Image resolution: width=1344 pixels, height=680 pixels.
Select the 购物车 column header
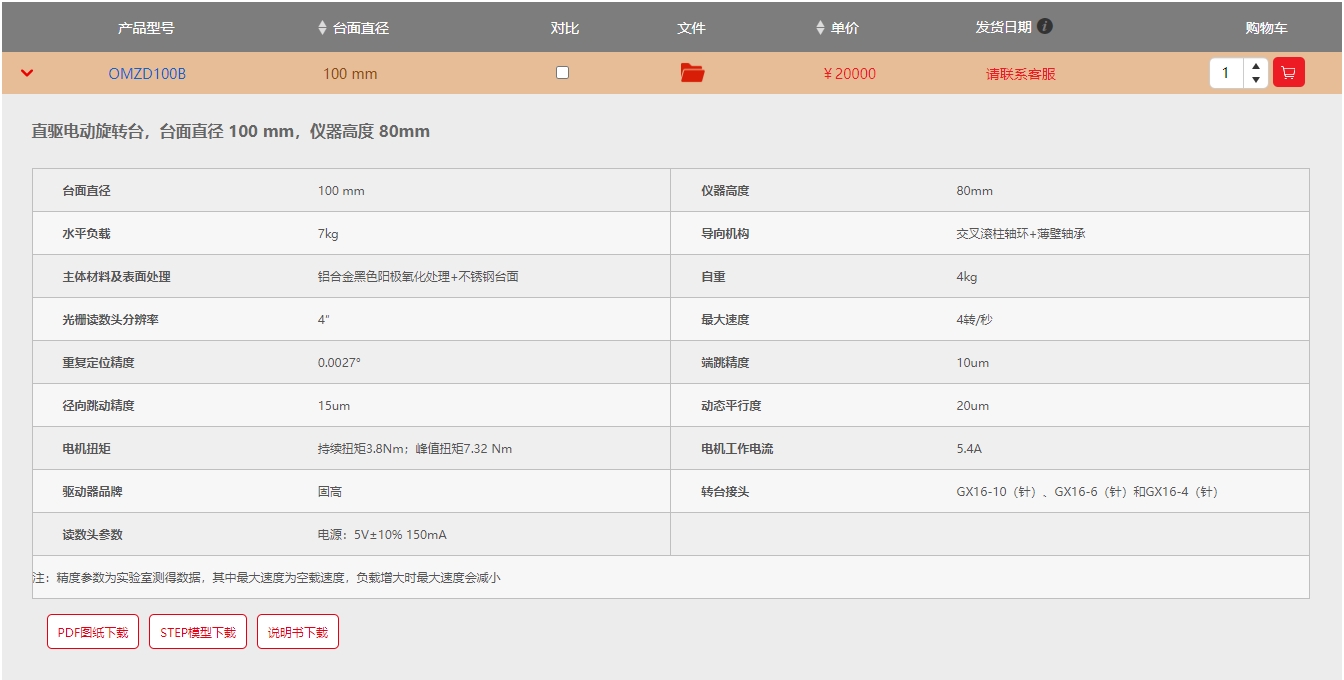(1266, 28)
